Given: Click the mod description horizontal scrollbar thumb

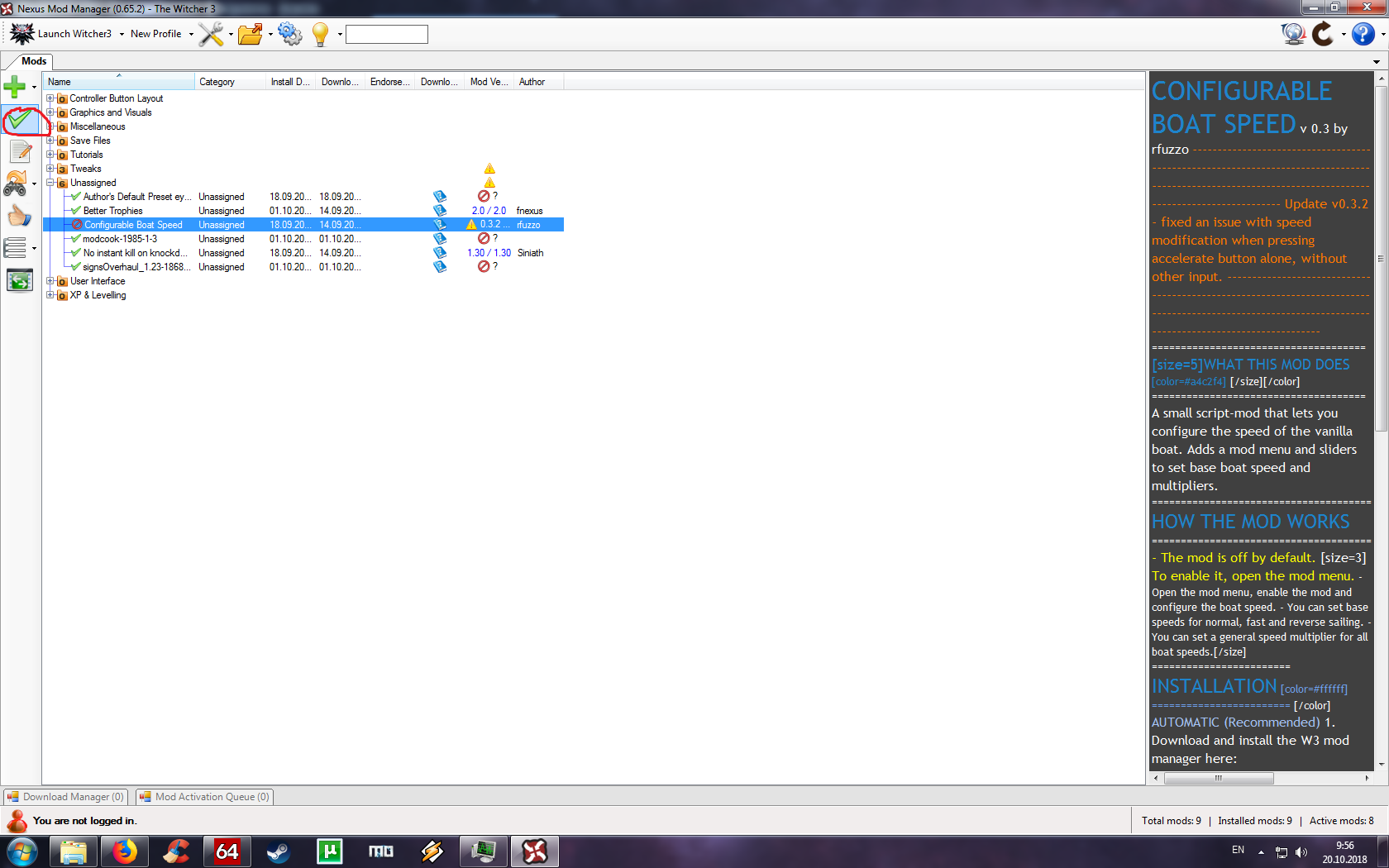Looking at the screenshot, I should tap(1219, 778).
